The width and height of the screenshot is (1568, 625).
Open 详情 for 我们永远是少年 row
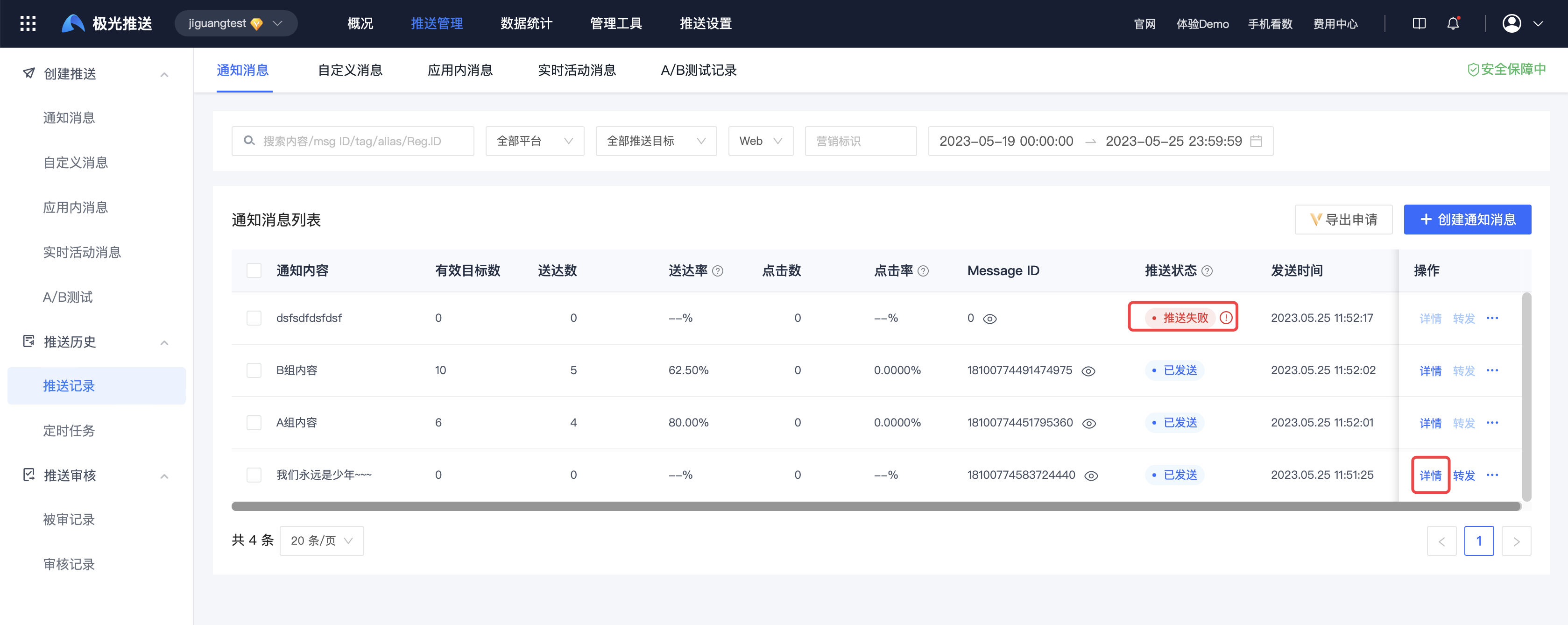pos(1430,475)
